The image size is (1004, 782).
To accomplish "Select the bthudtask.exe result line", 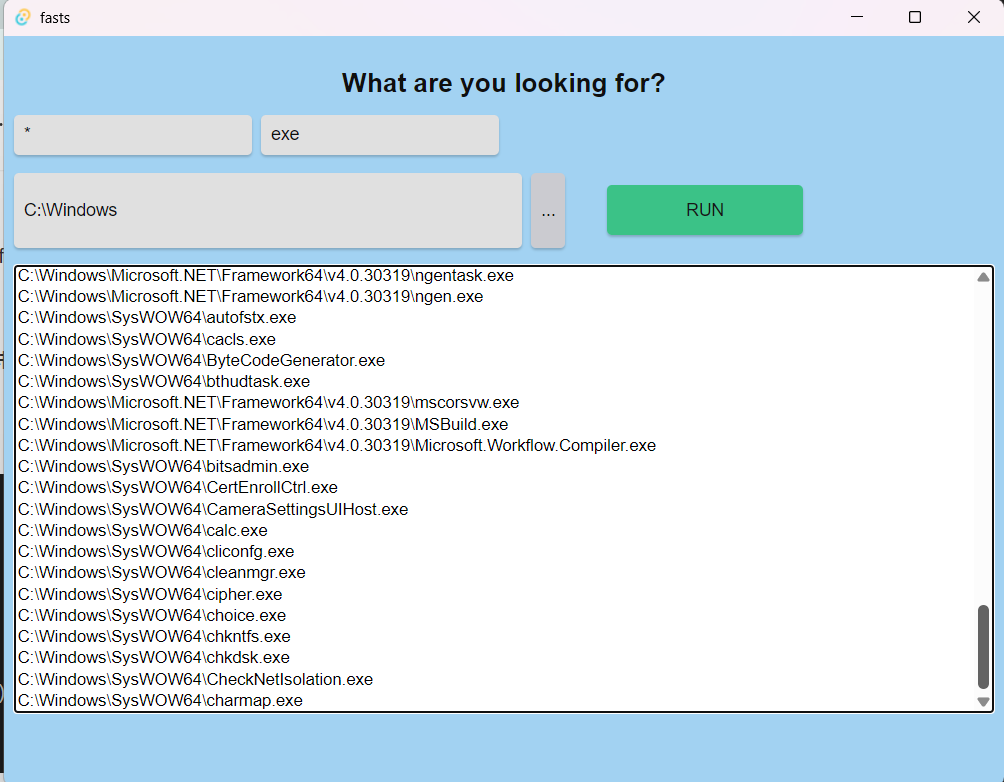I will click(164, 382).
